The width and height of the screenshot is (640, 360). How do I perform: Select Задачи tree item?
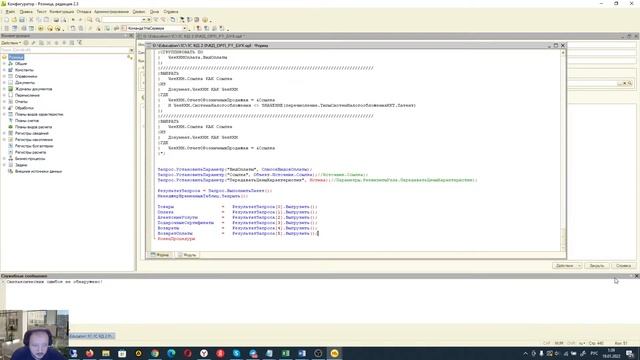(x=21, y=165)
